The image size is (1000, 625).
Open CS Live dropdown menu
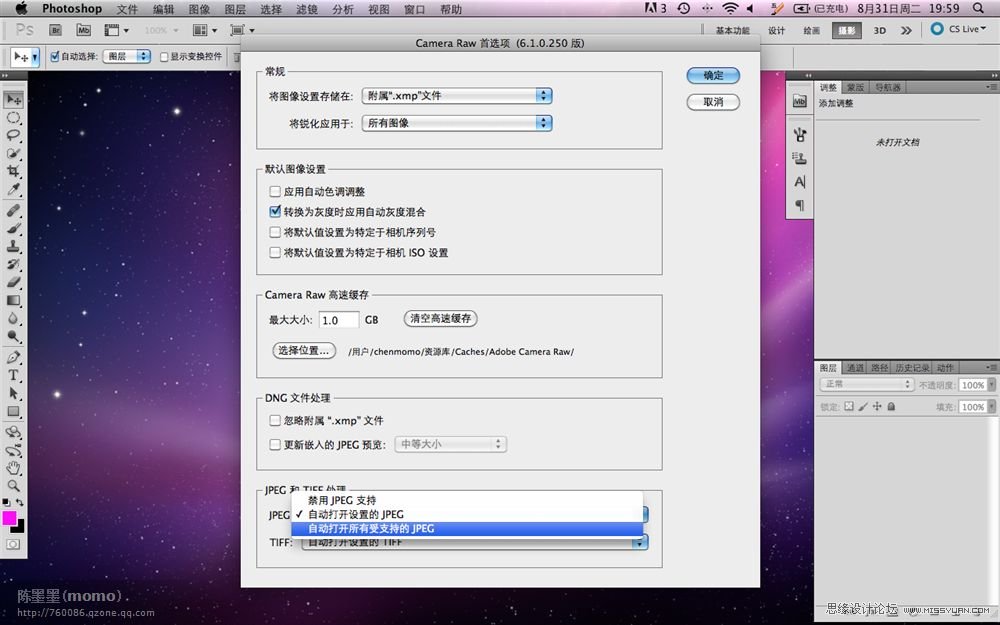959,29
